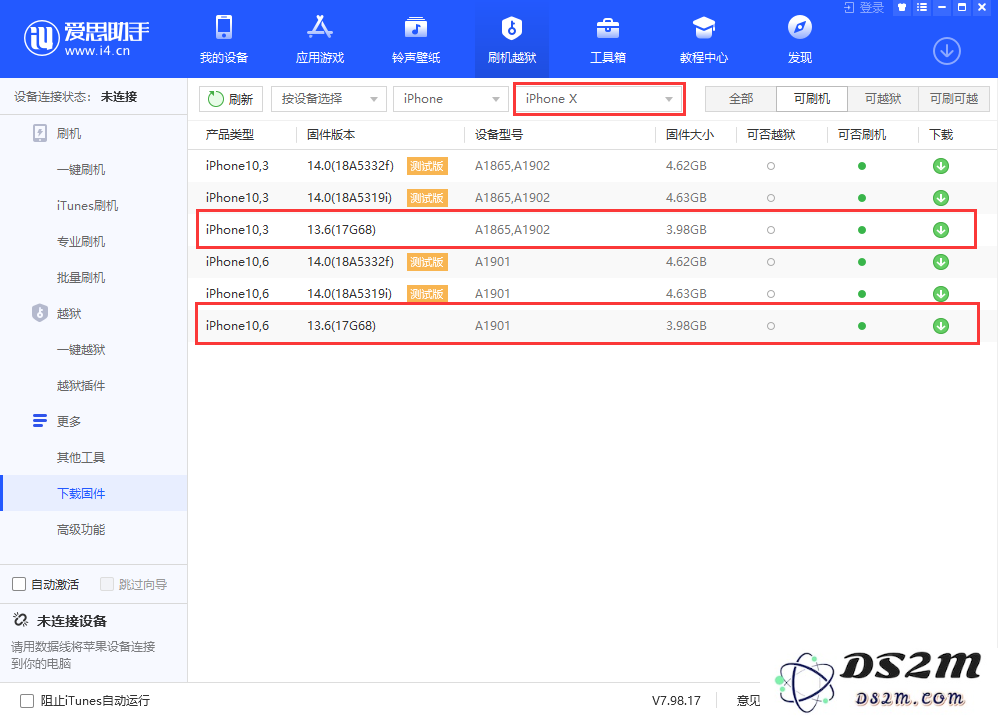Select the 可越狱 filter tab

883,99
